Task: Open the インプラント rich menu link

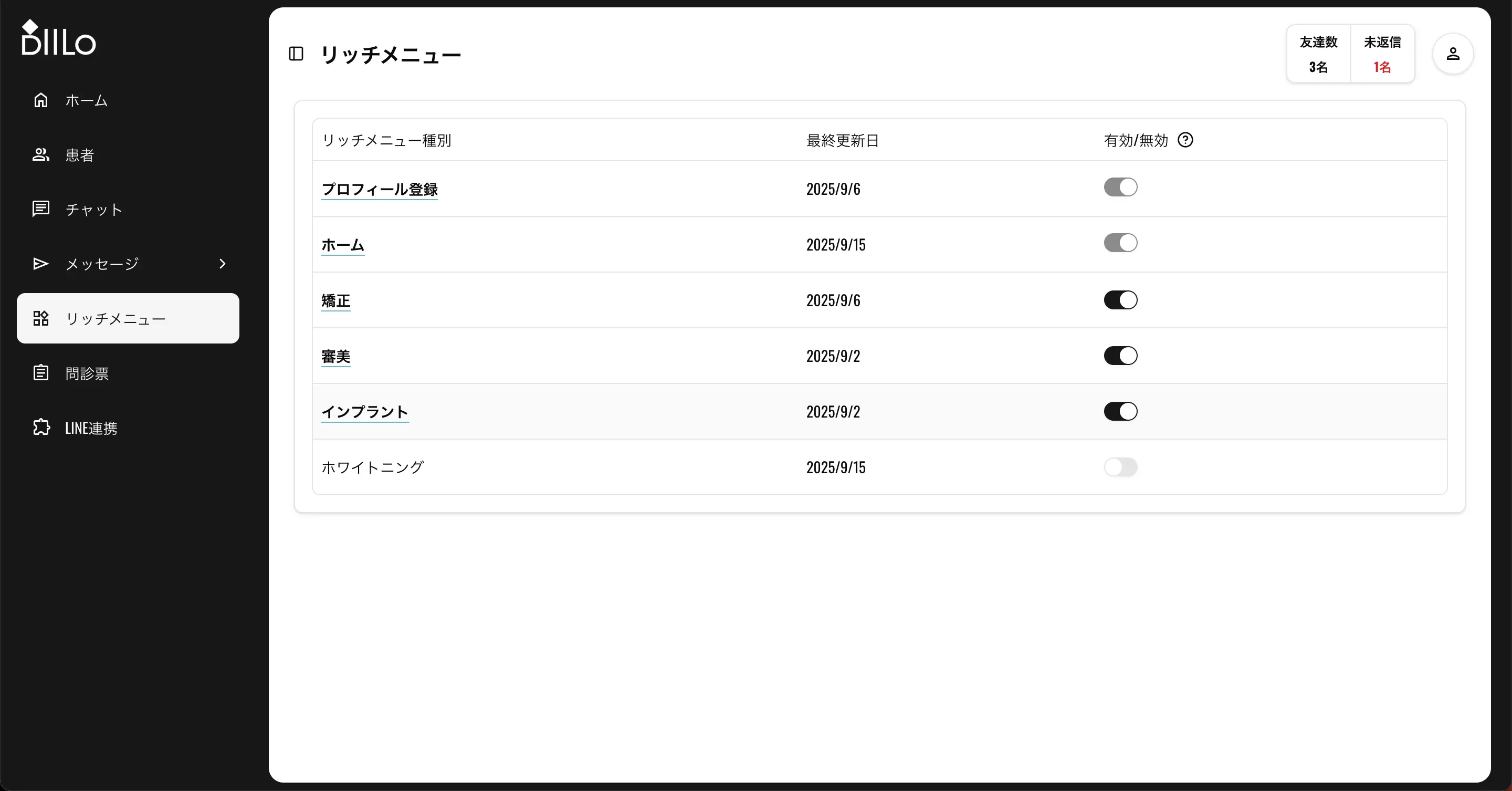Action: pos(364,412)
